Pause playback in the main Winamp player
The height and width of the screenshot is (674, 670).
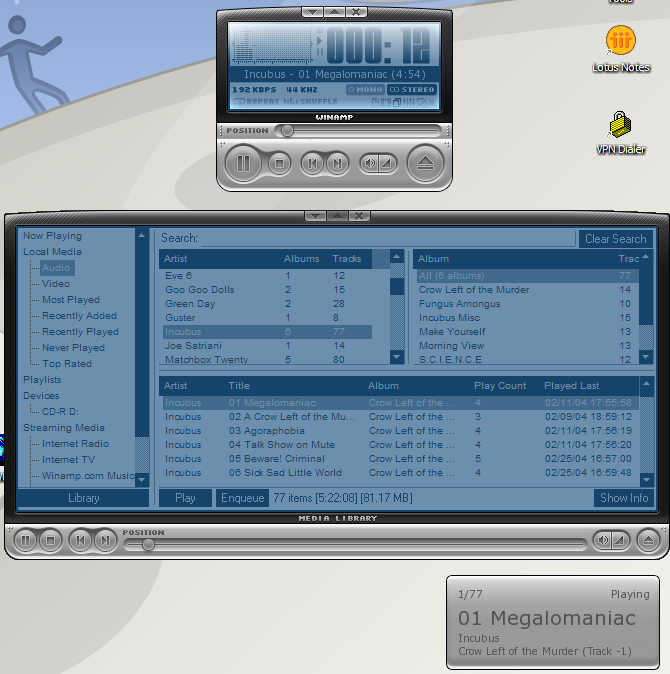(x=243, y=163)
